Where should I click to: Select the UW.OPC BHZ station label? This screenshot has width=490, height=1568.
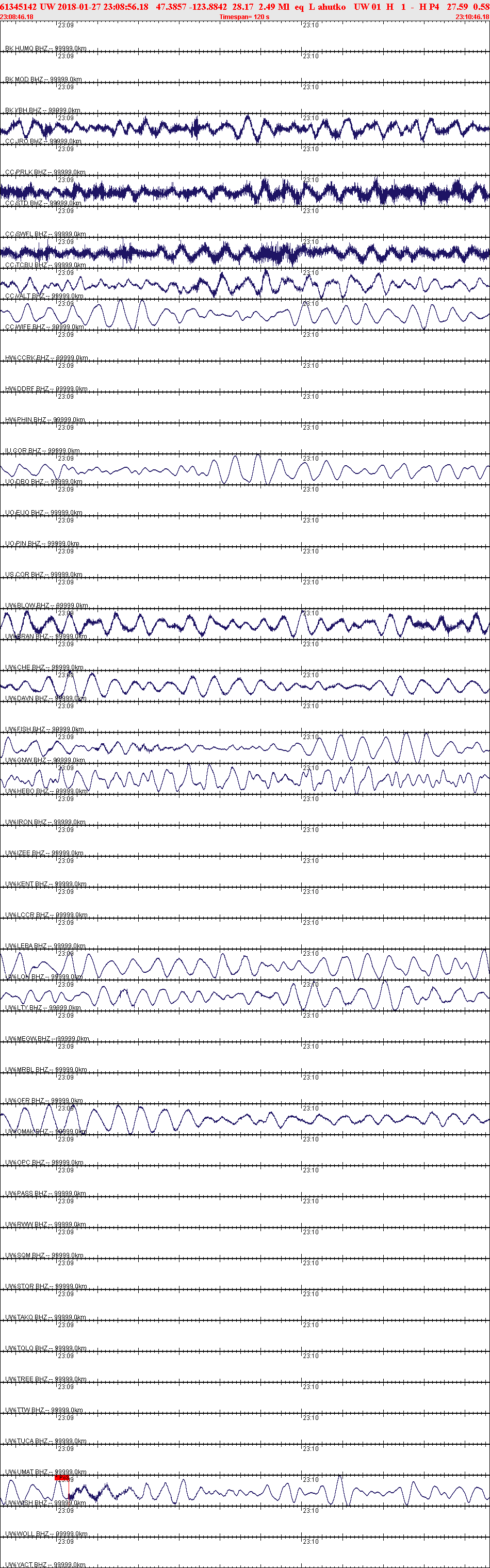point(44,1163)
